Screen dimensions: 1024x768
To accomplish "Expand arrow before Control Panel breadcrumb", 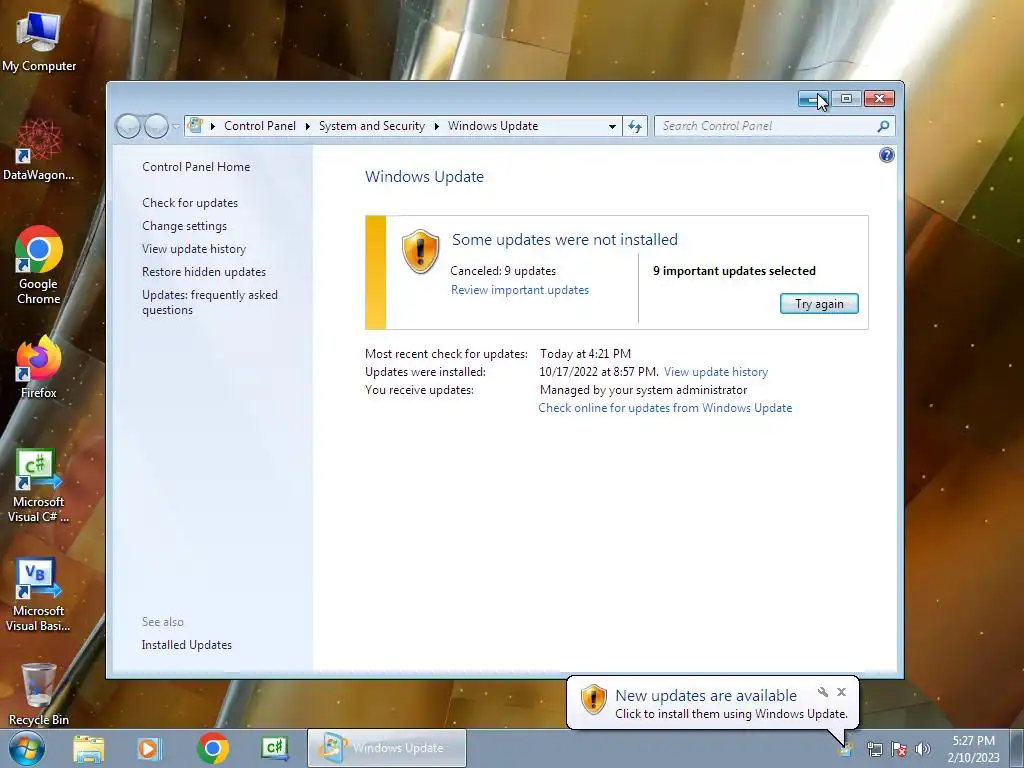I will coord(213,126).
